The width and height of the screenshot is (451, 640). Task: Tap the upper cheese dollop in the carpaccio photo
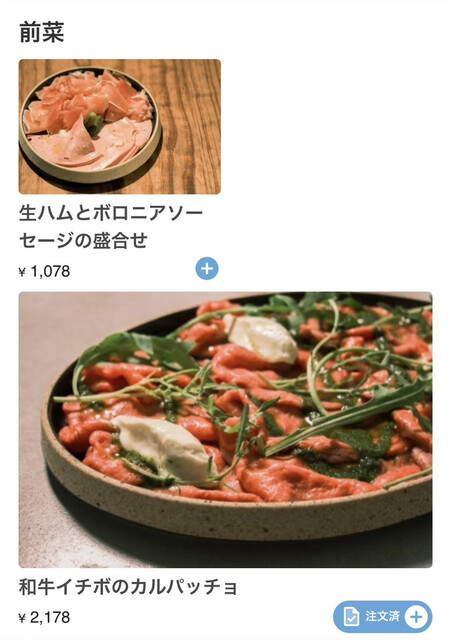262,339
